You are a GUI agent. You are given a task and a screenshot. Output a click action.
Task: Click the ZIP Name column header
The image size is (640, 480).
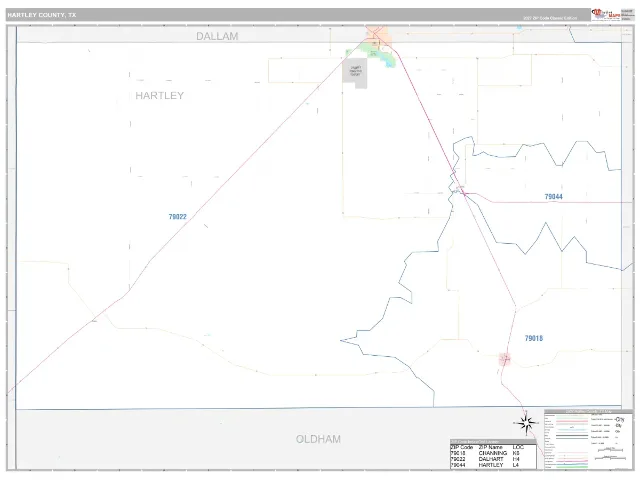490,447
